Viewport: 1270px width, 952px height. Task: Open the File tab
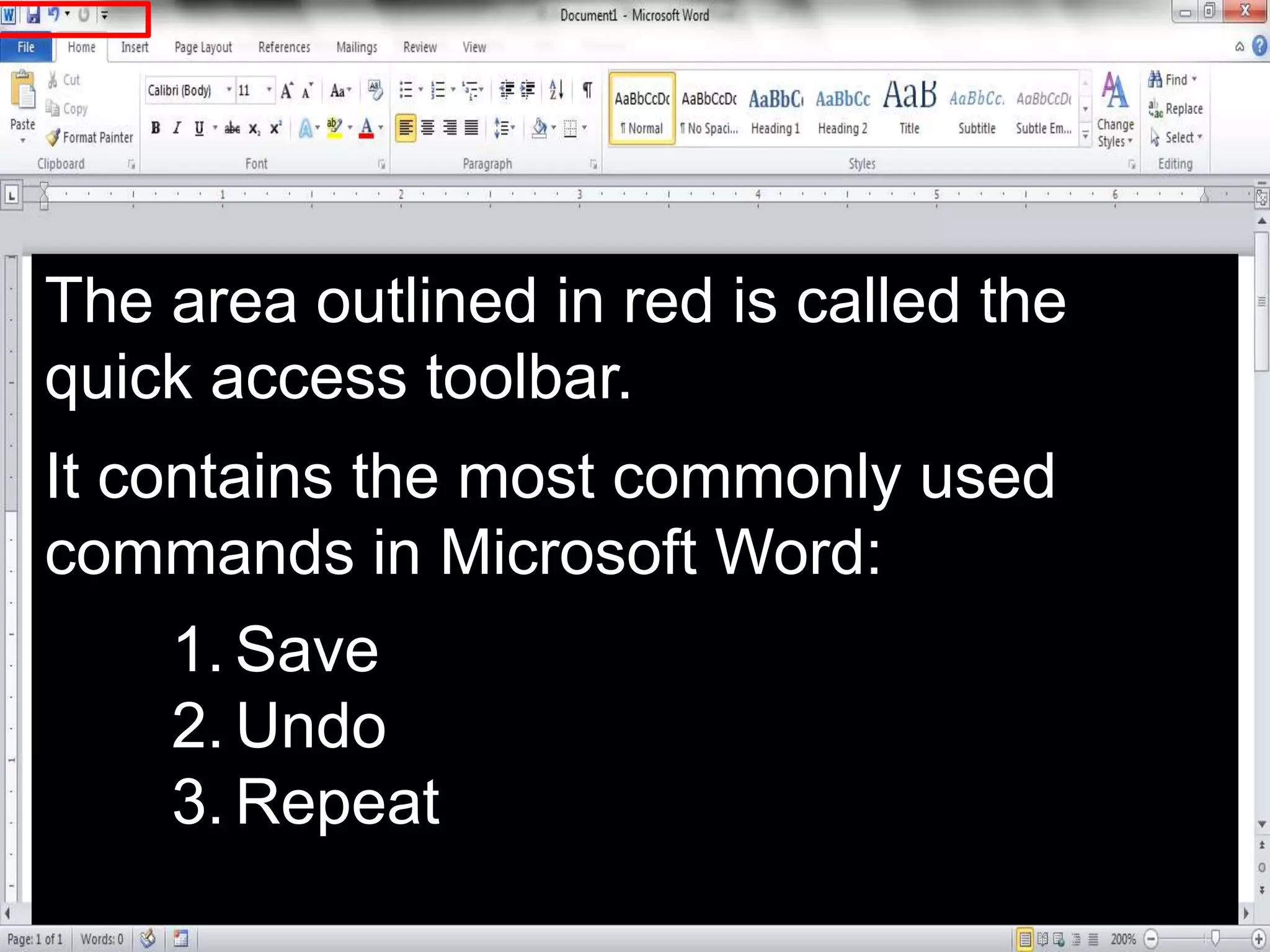25,47
